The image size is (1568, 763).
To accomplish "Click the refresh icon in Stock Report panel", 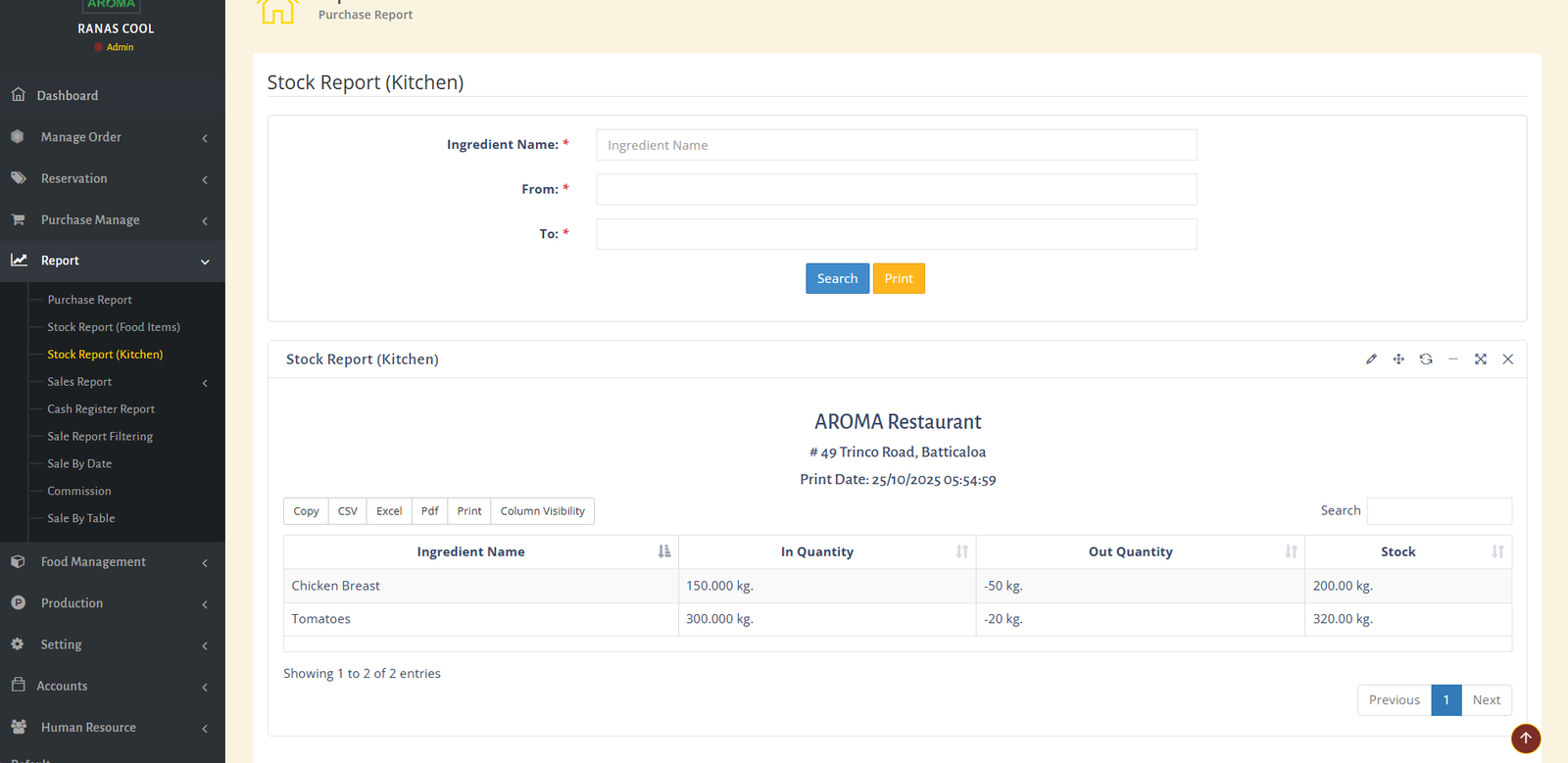I will (1426, 359).
